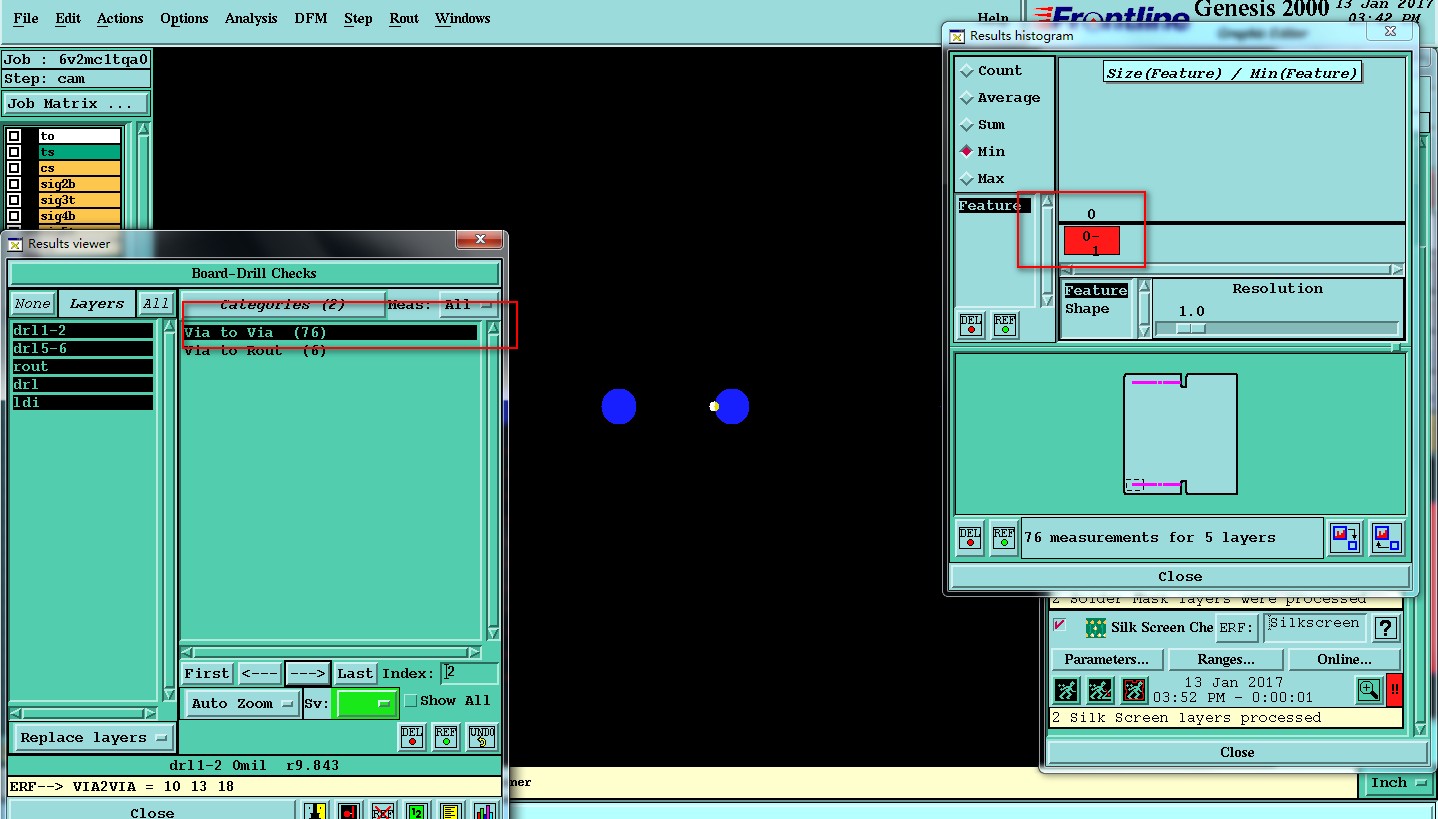Image resolution: width=1438 pixels, height=819 pixels.
Task: Toggle visibility box for layer sig2b
Action: [14, 184]
